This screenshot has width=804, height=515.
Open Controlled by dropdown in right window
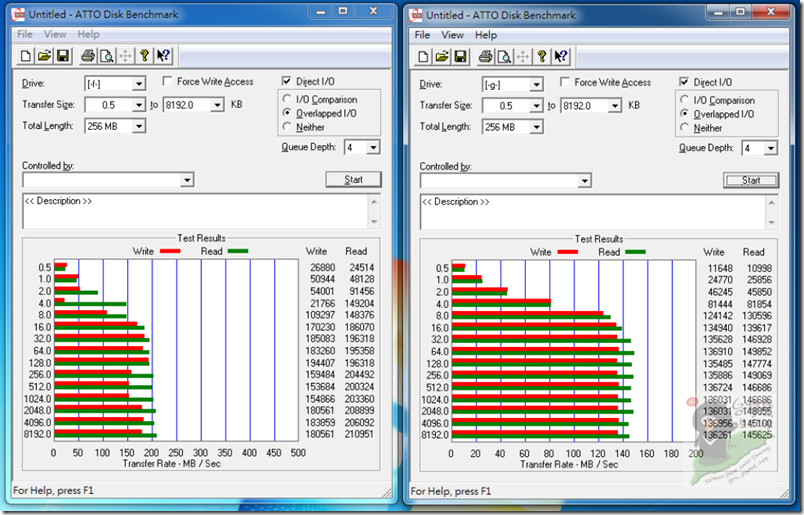point(585,181)
